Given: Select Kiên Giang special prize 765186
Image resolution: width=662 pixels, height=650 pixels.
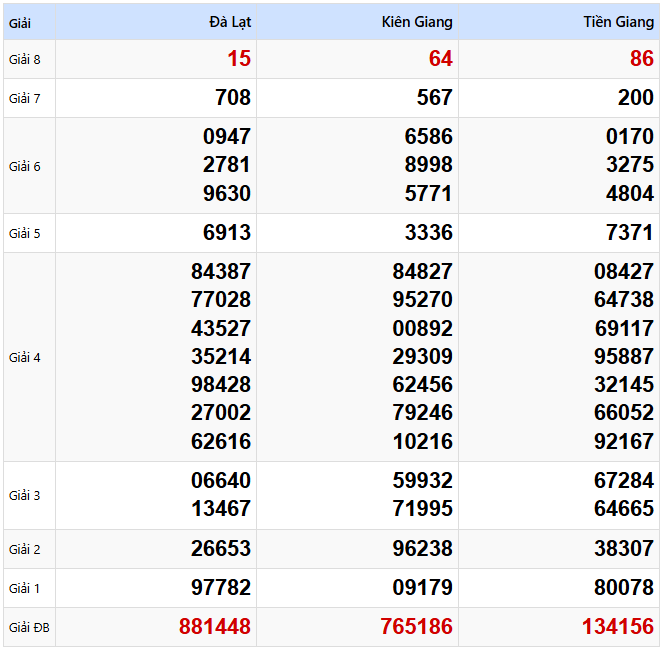Looking at the screenshot, I should coord(416,627).
